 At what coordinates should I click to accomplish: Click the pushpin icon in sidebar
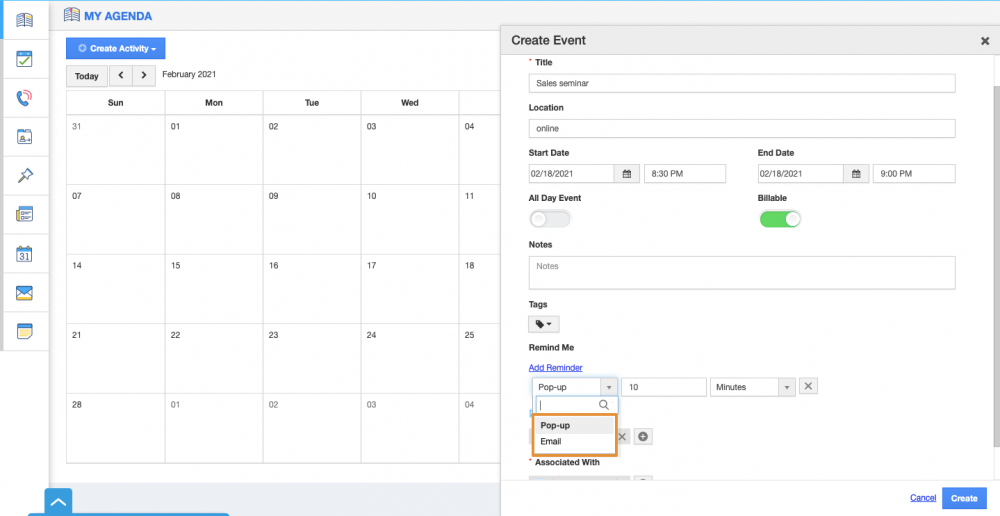click(x=25, y=176)
